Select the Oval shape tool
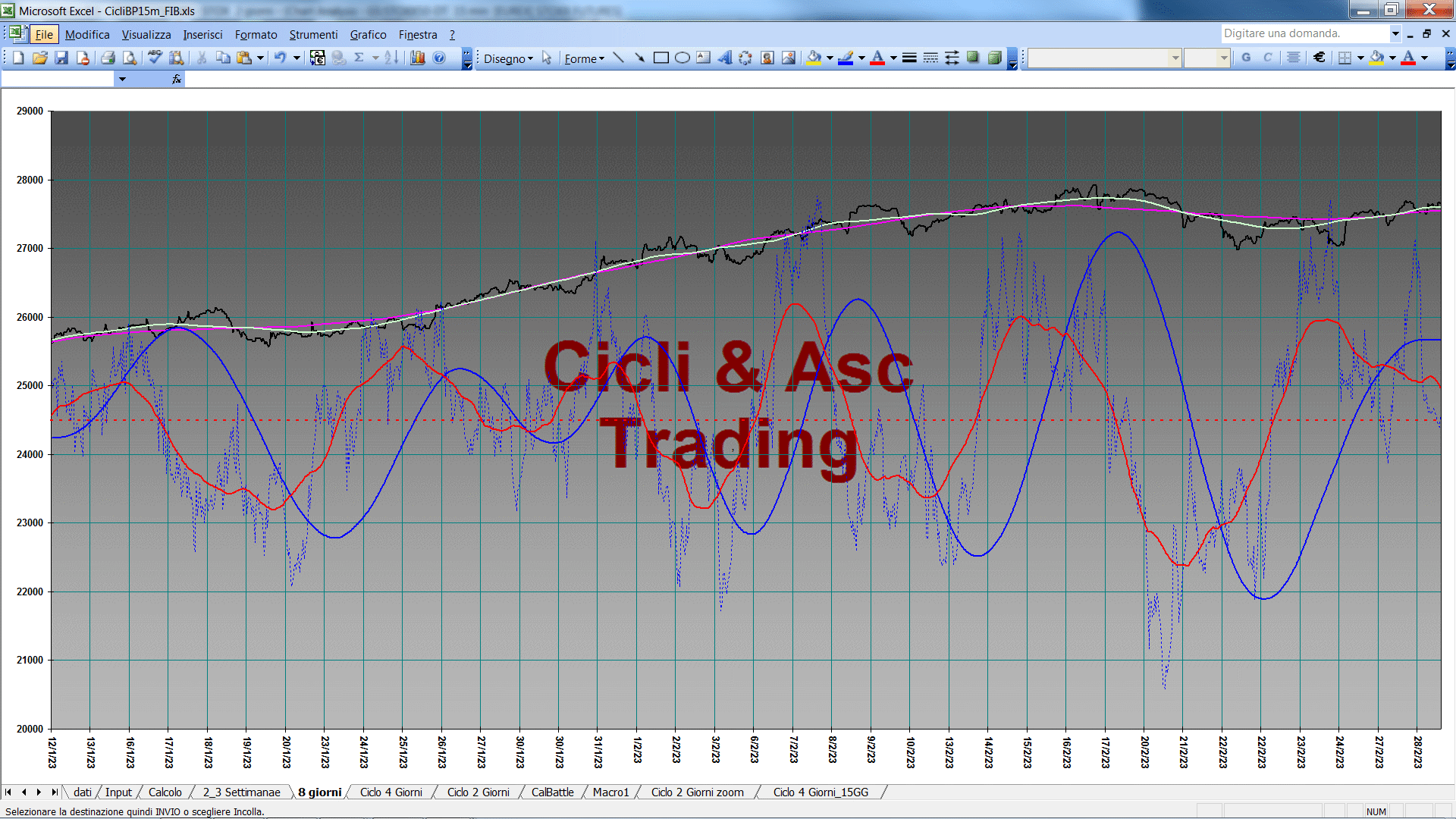Screen dimensions: 1456x819 [682, 58]
